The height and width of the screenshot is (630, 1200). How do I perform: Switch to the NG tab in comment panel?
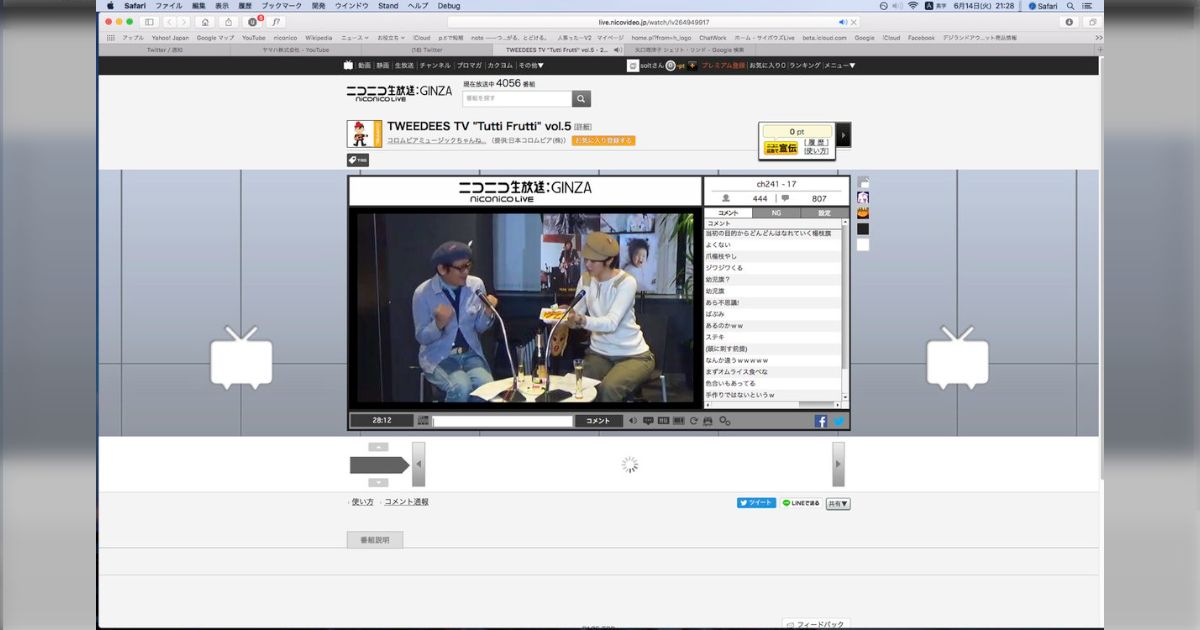pos(776,213)
